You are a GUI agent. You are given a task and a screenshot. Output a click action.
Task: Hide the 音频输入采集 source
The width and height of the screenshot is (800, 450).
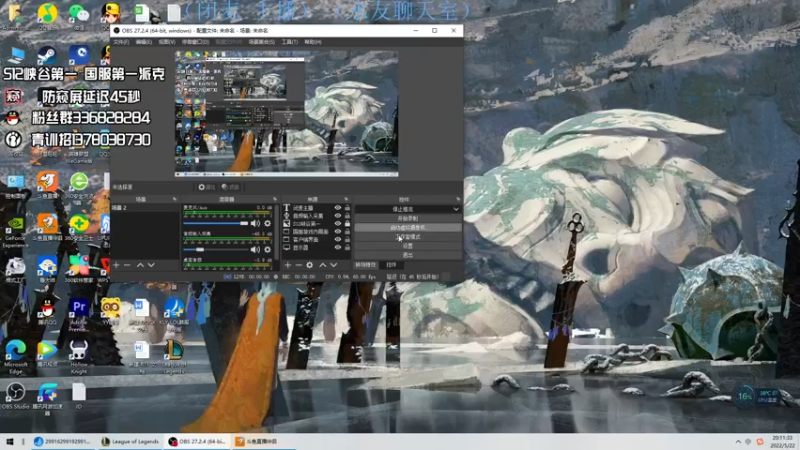pos(338,216)
